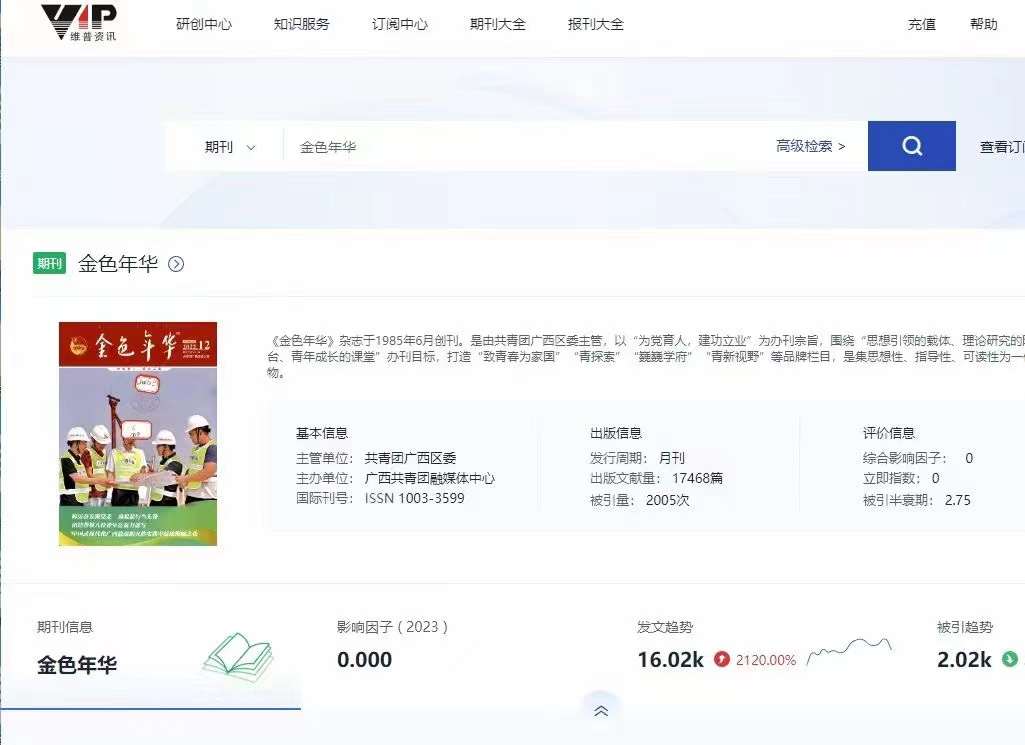Click the red up-arrow trend icon beside 16.02k

click(x=722, y=659)
